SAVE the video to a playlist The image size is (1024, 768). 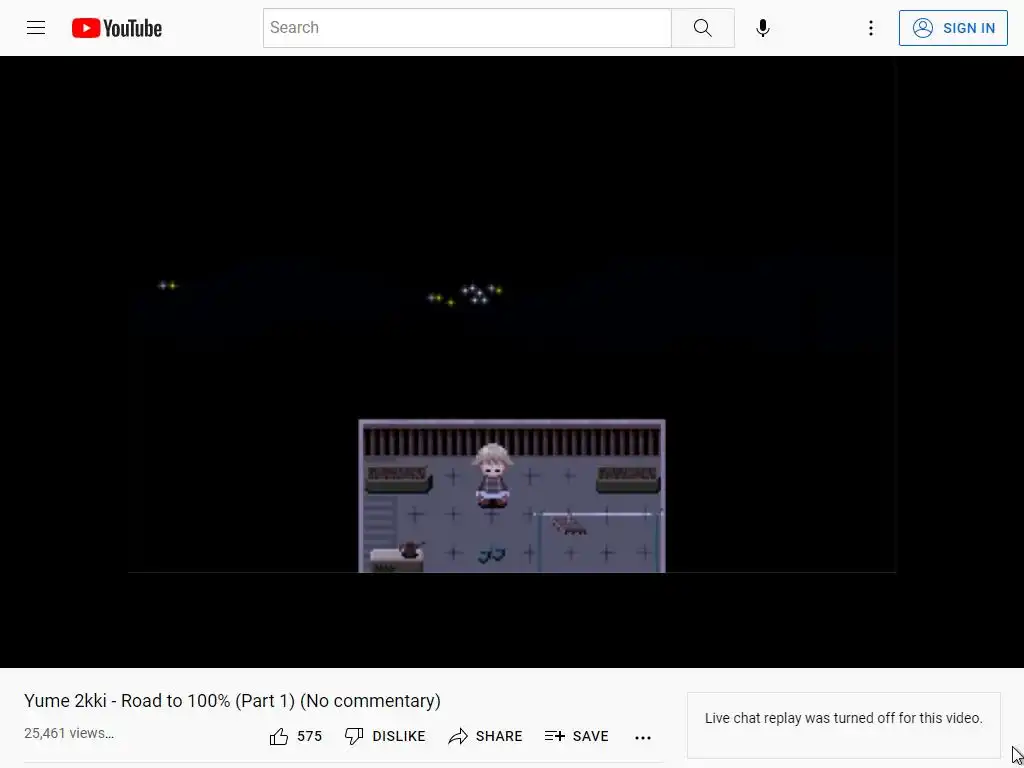point(577,737)
